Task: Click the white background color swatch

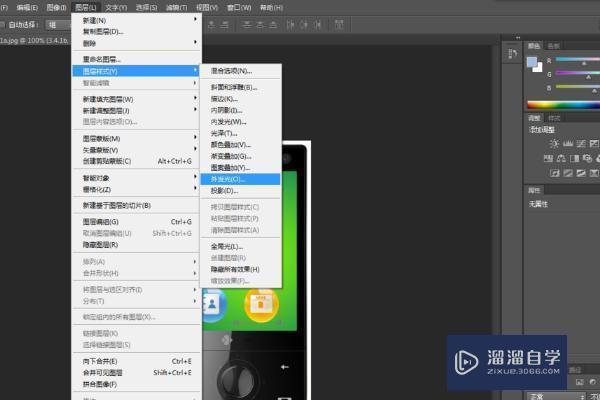Action: pos(538,68)
